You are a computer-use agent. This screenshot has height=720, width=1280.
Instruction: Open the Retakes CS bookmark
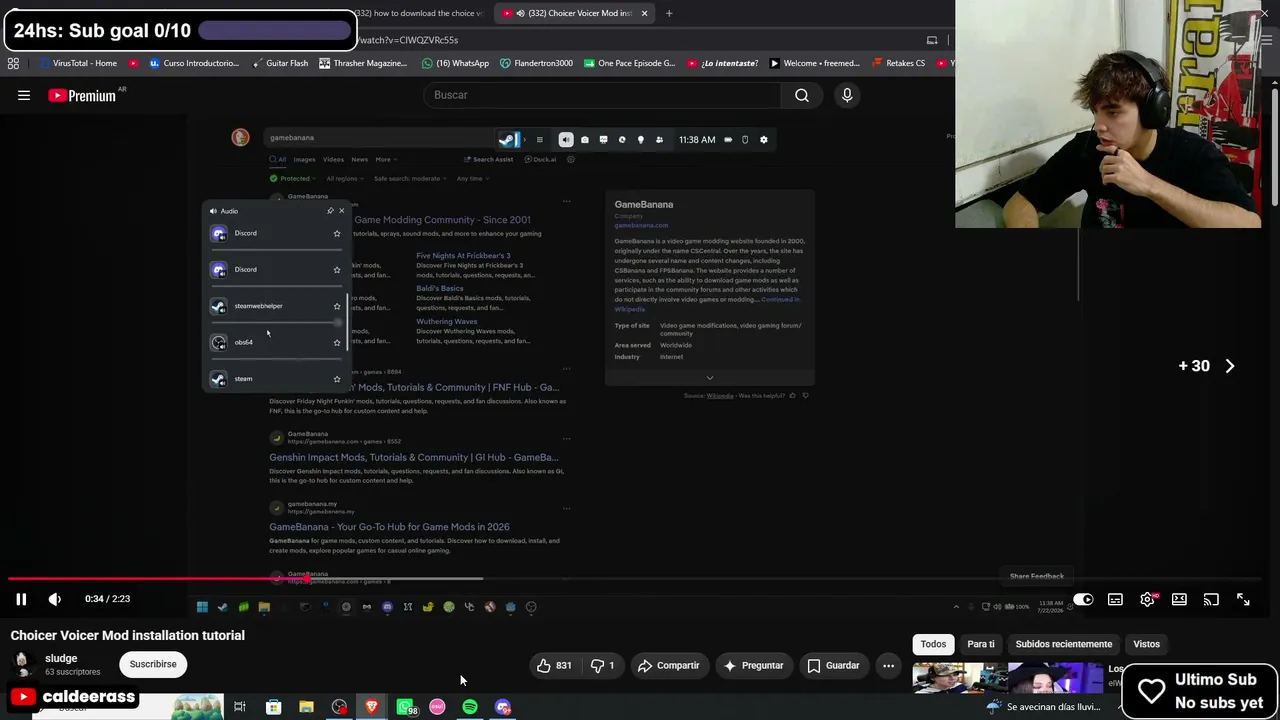click(899, 63)
